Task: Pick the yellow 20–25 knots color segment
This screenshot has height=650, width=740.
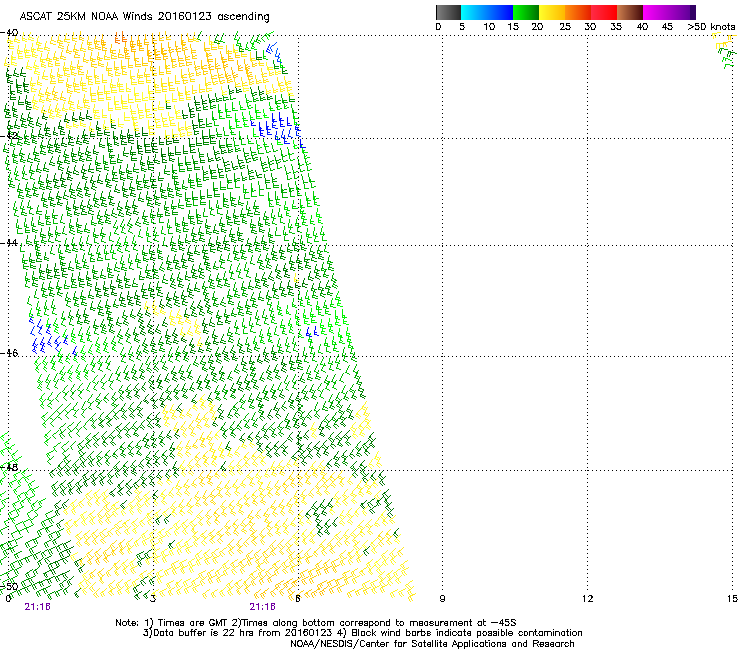Action: click(552, 12)
